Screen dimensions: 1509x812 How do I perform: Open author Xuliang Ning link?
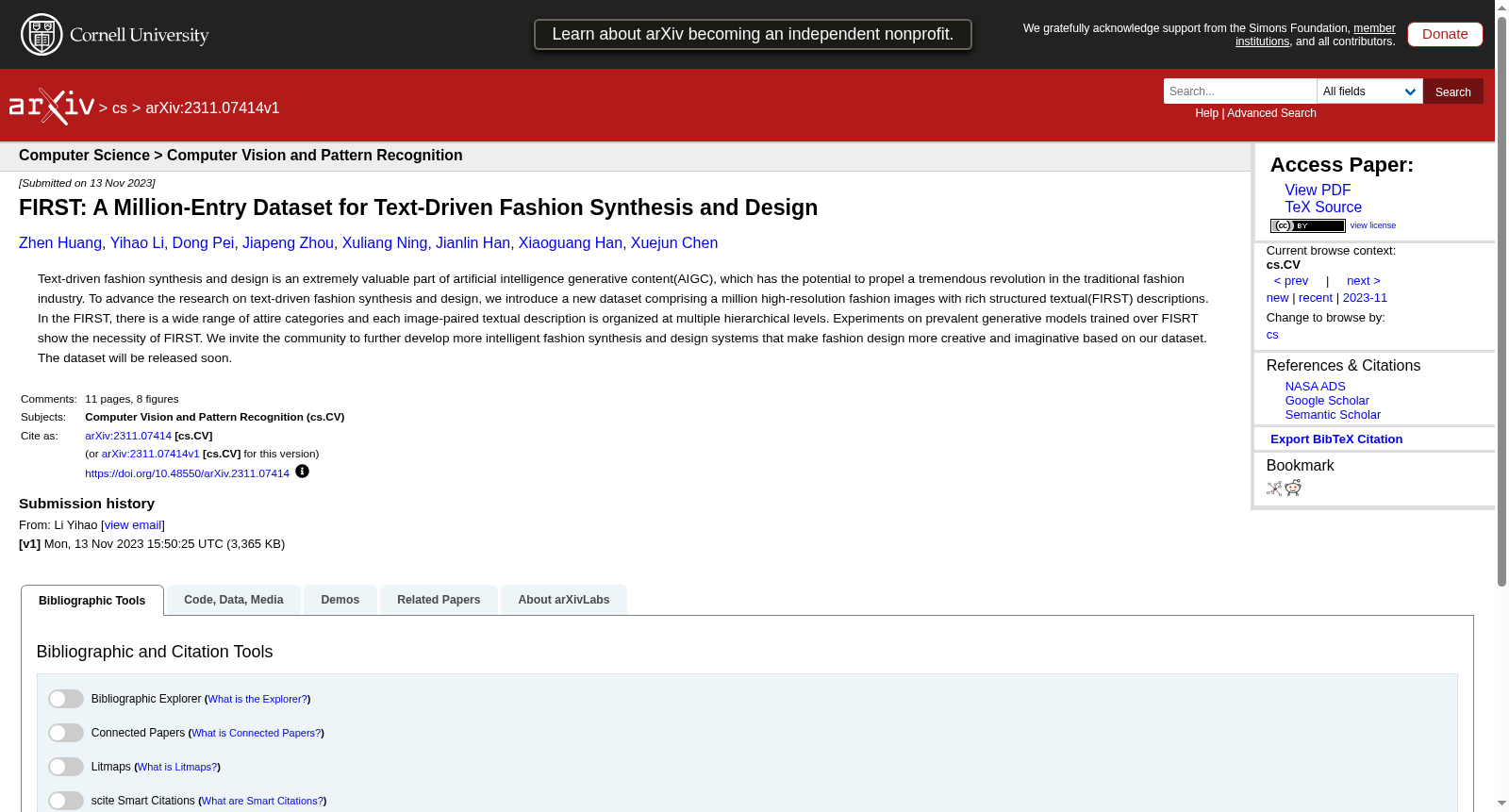[x=385, y=242]
